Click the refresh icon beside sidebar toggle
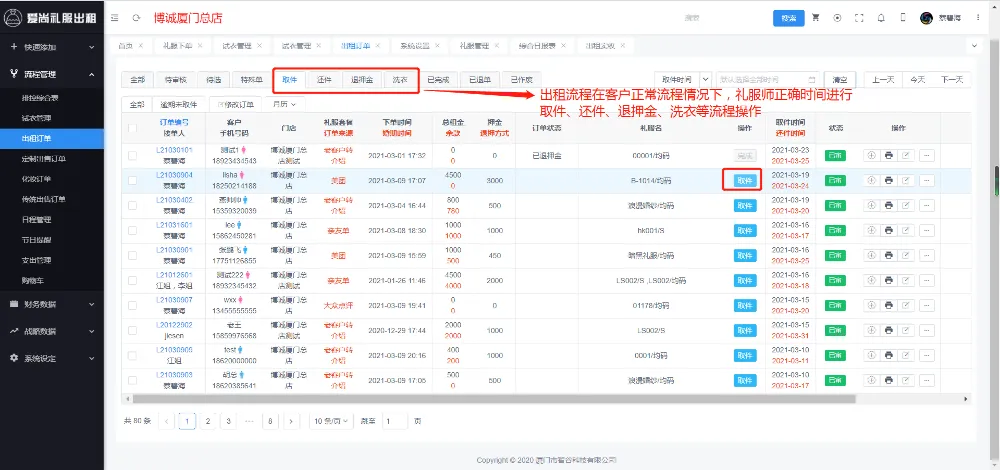The image size is (1000, 470). coord(136,18)
